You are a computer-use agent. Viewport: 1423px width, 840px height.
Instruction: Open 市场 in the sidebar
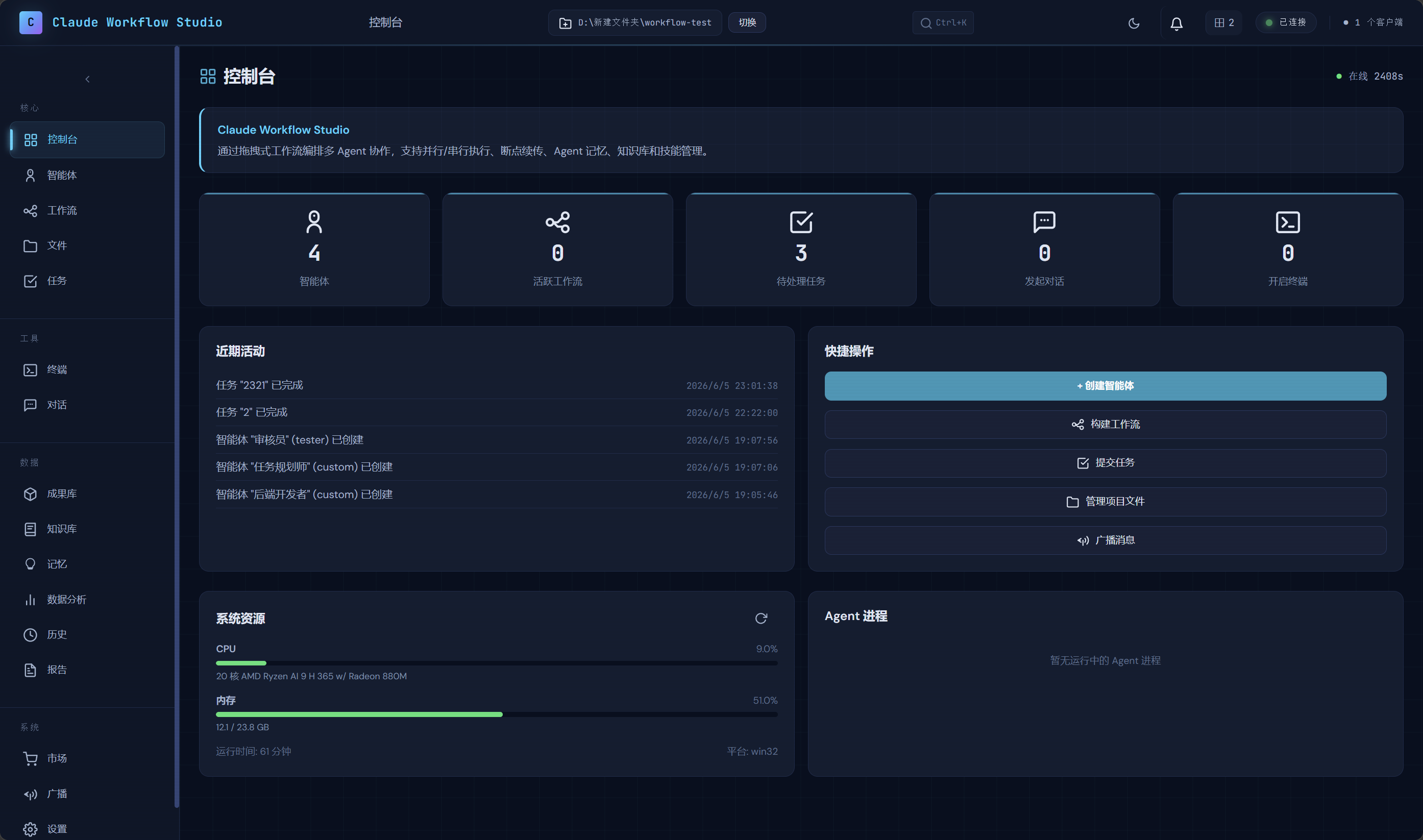coord(87,758)
